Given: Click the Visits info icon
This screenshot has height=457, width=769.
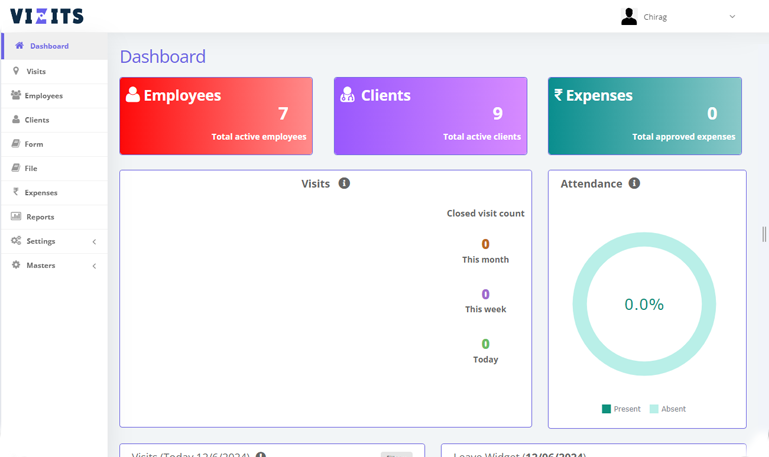Looking at the screenshot, I should click(x=344, y=184).
